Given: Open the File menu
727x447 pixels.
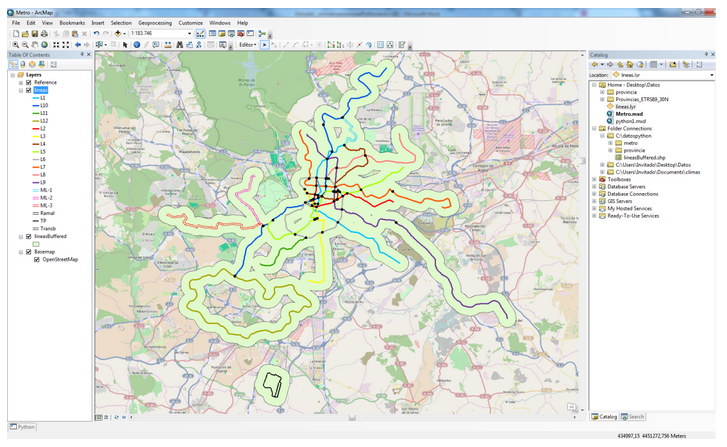Looking at the screenshot, I should tap(16, 23).
